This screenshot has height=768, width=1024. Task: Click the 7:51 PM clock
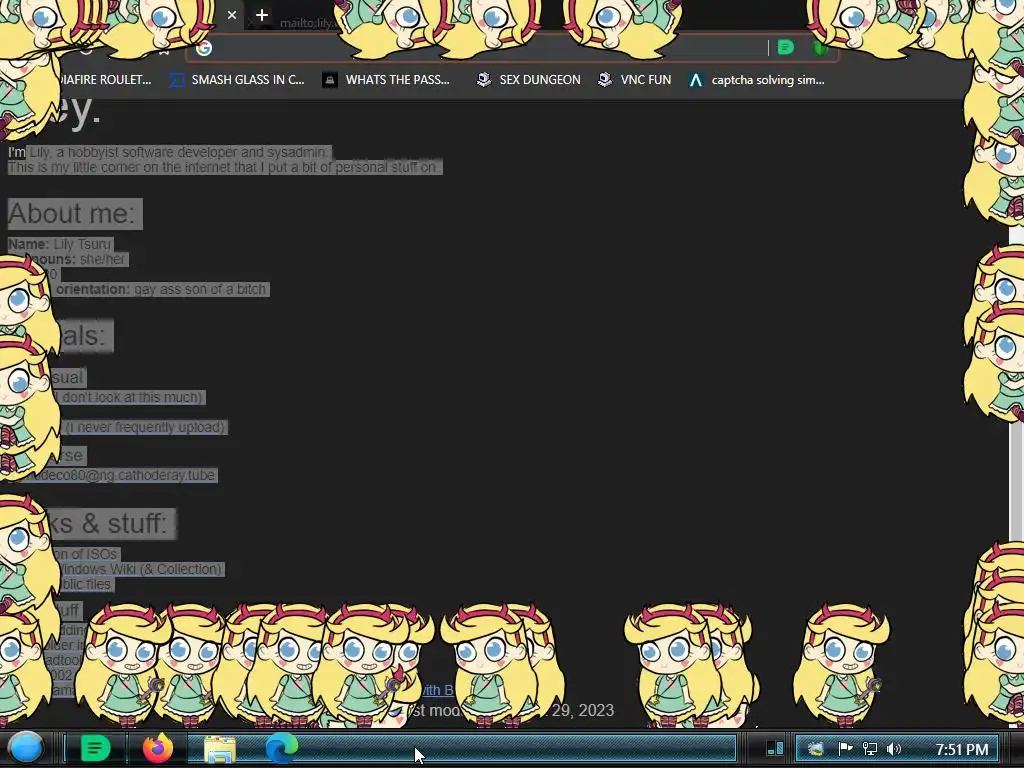[x=962, y=749]
